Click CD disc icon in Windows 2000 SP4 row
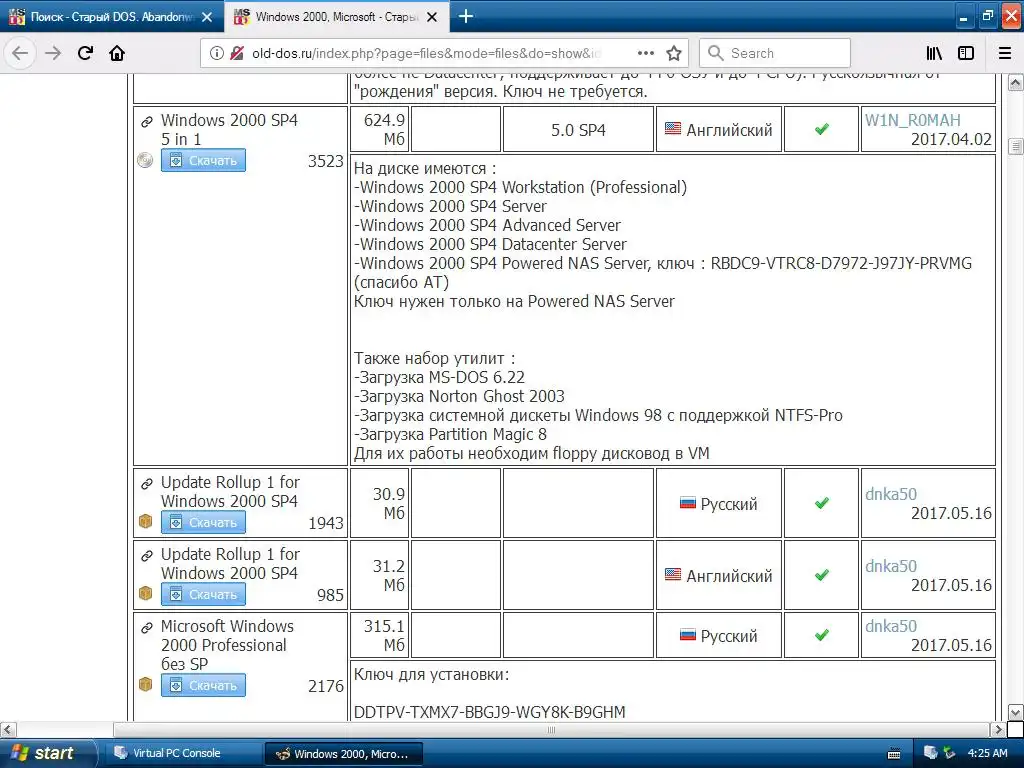1024x768 pixels. [145, 160]
